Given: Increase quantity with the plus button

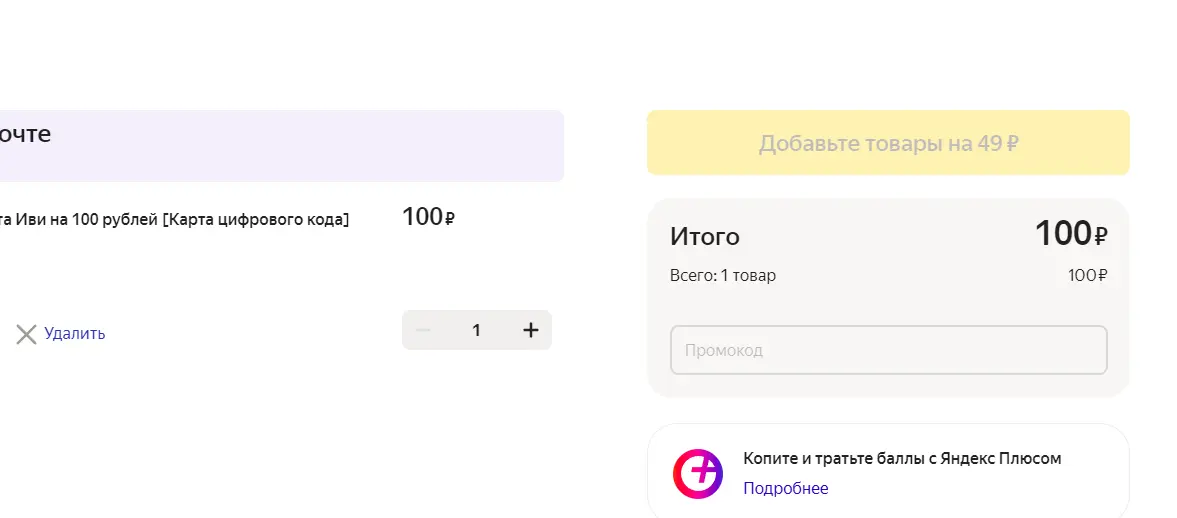Looking at the screenshot, I should coord(531,330).
